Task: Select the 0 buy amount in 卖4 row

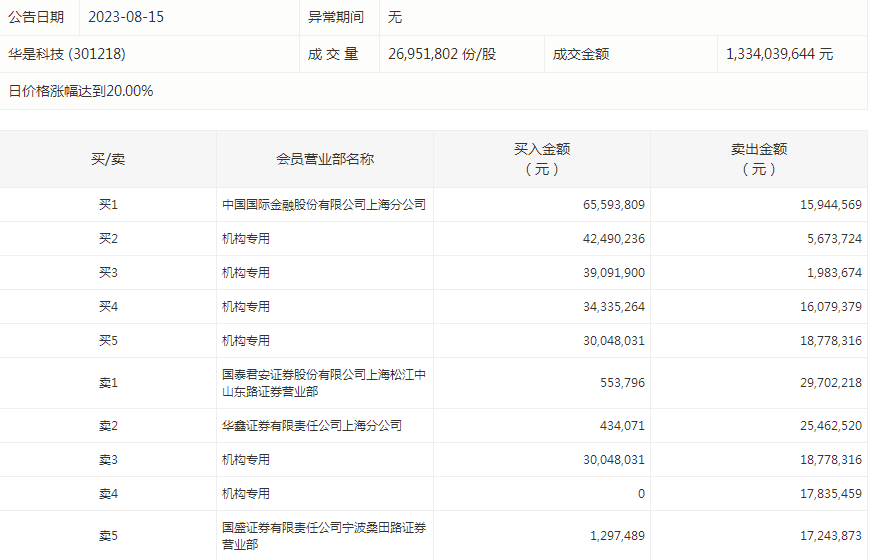Action: coord(641,494)
